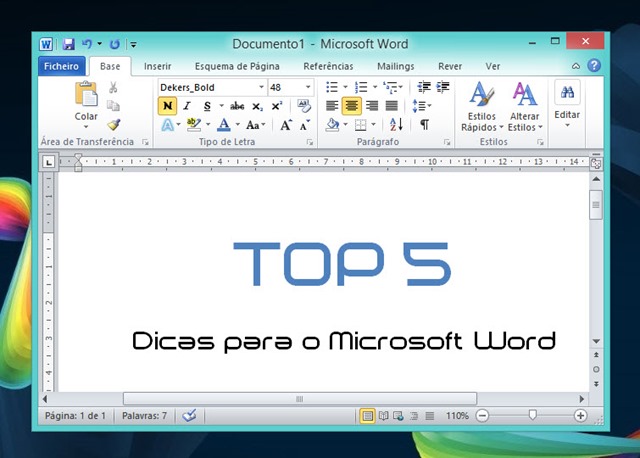Click Página: 1 de 1 status
Image resolution: width=640 pixels, height=458 pixels.
point(75,416)
